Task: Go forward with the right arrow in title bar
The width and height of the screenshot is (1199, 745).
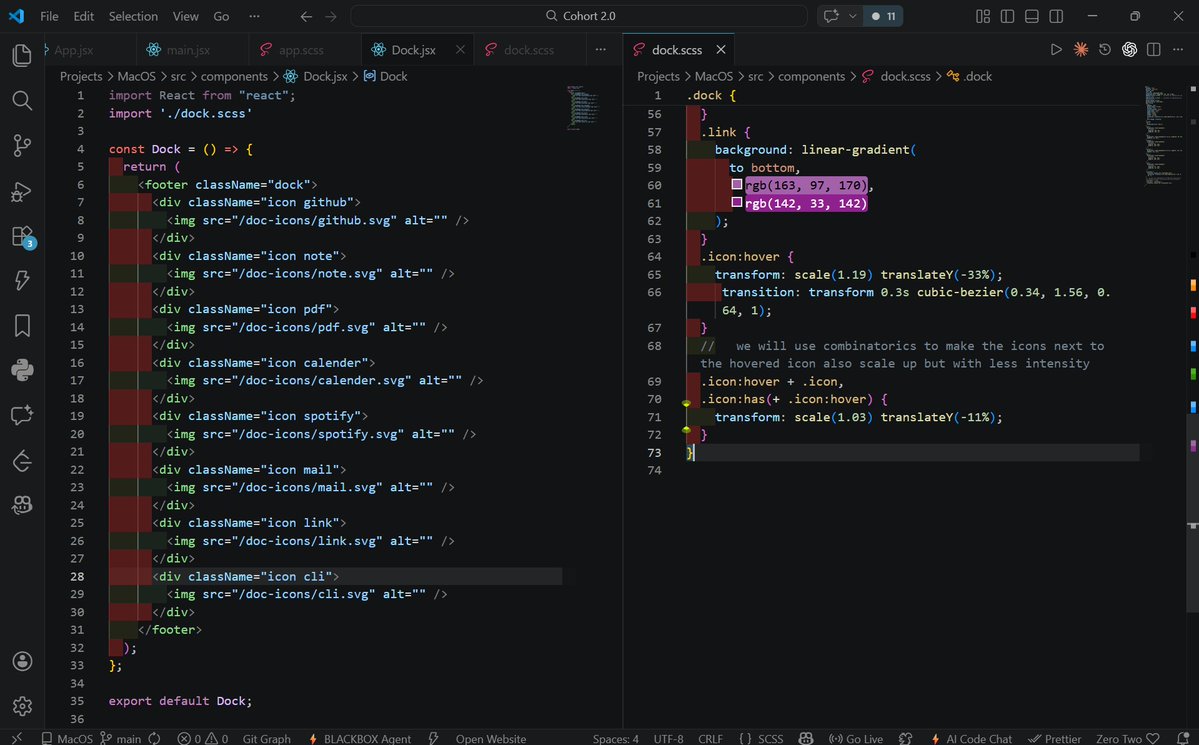Action: click(x=330, y=16)
